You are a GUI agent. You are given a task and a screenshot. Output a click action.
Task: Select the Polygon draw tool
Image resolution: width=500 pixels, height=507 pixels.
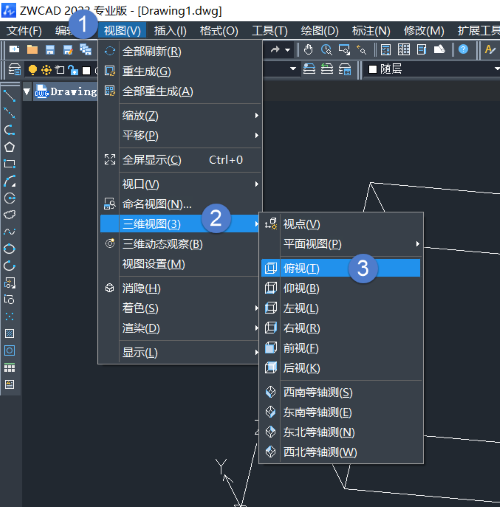tap(10, 147)
